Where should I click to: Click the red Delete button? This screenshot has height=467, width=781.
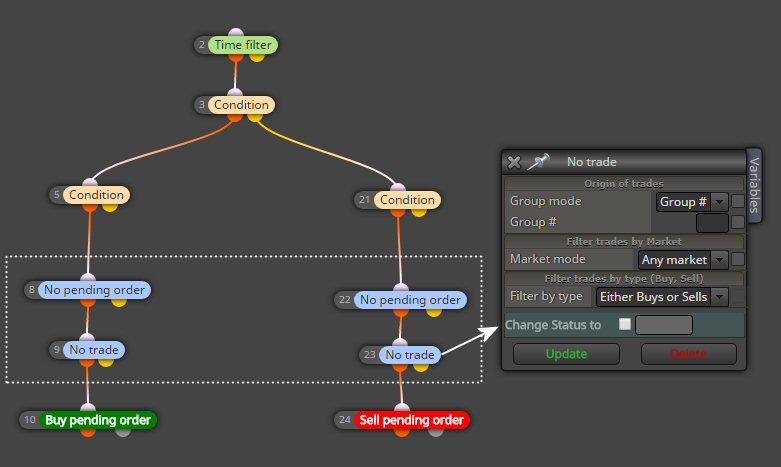[x=688, y=354]
